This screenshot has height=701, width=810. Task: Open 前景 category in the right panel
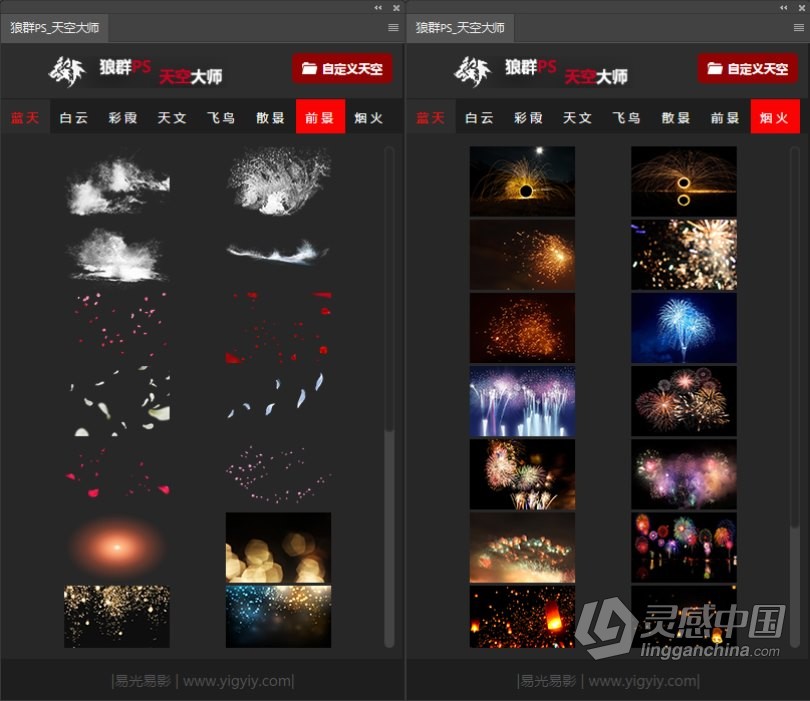coord(725,117)
